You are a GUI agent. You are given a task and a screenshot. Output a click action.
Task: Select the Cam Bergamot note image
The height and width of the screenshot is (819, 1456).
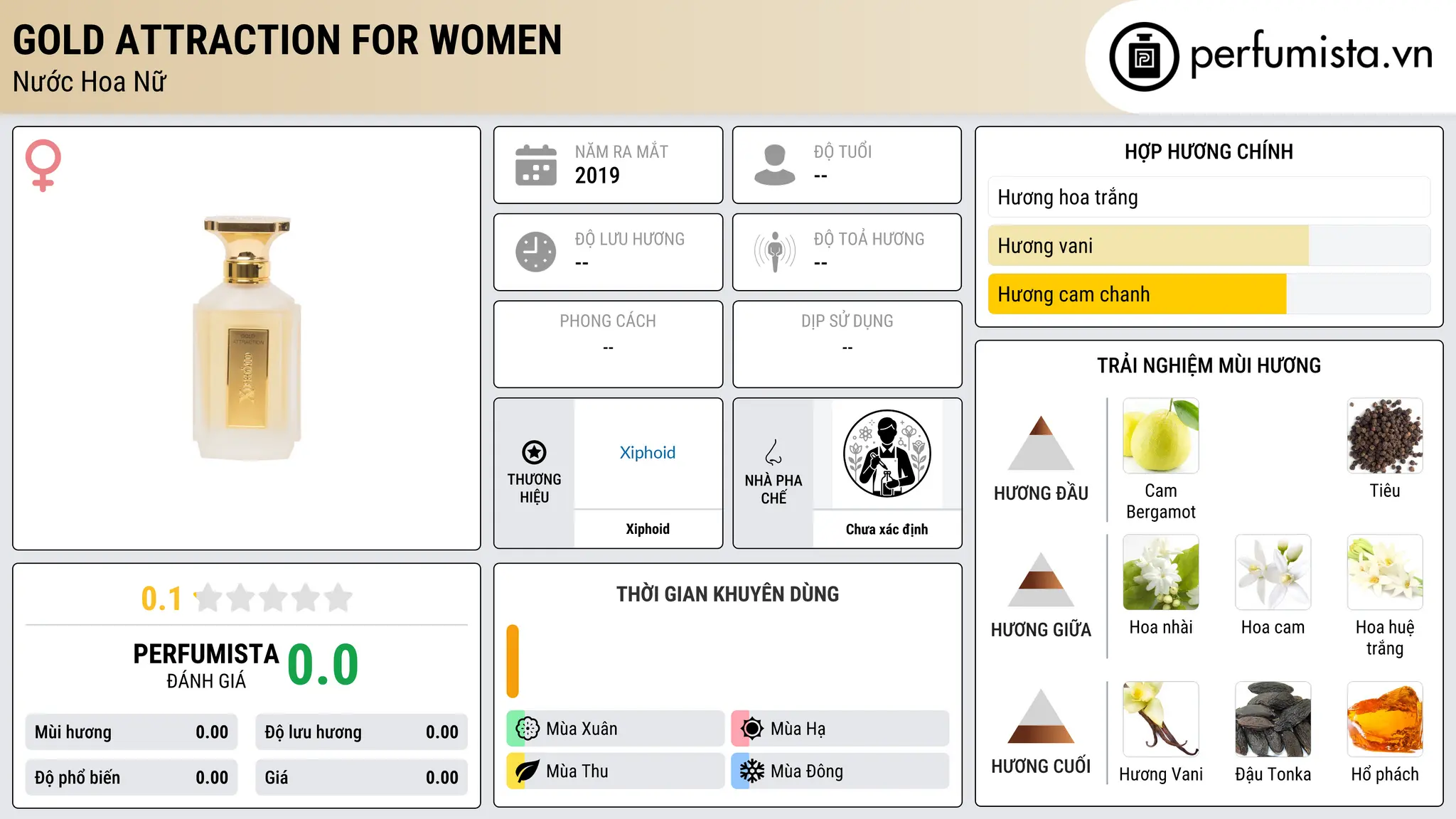tap(1161, 436)
